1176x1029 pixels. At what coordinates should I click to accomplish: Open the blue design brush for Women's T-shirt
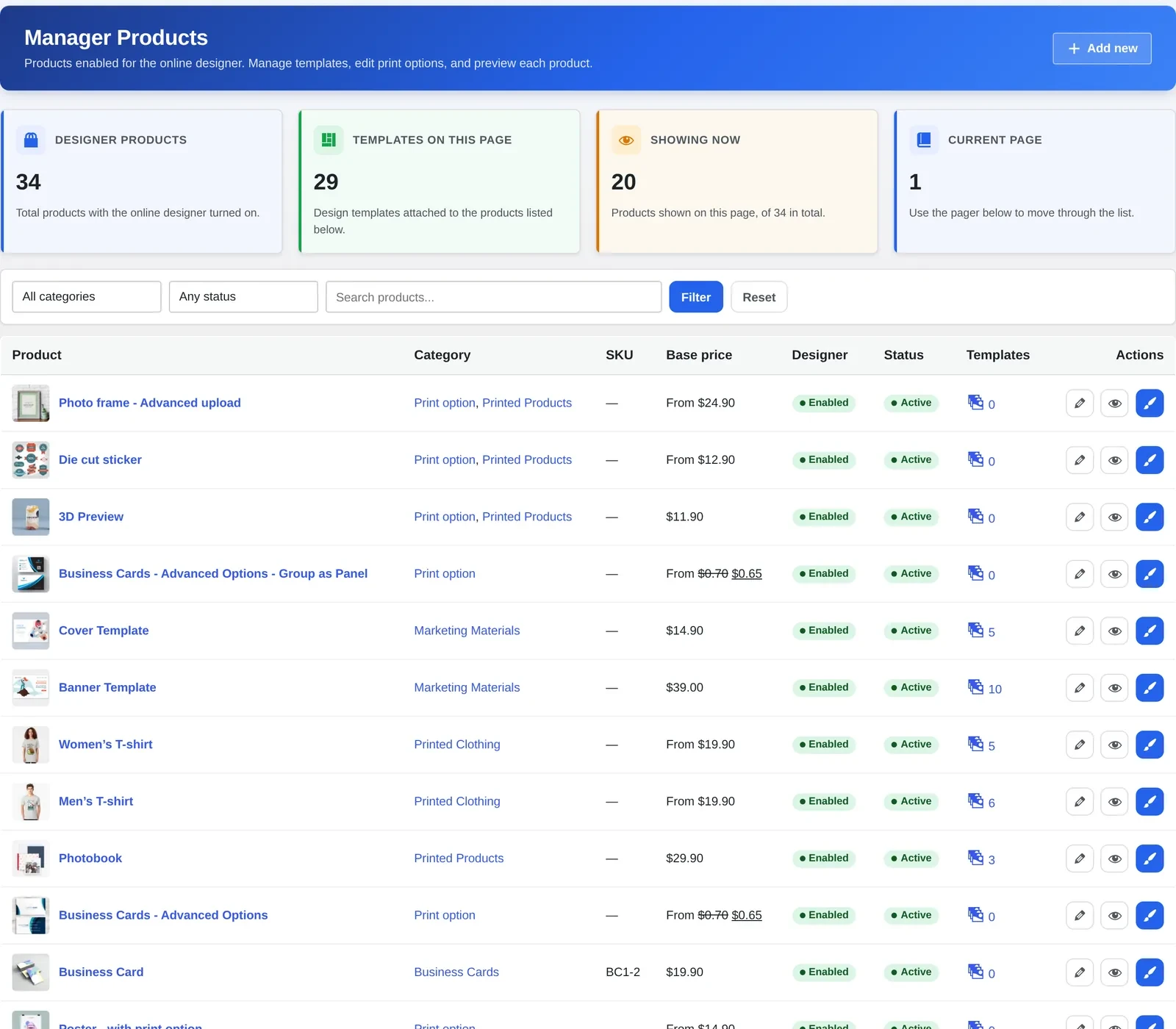click(1150, 745)
